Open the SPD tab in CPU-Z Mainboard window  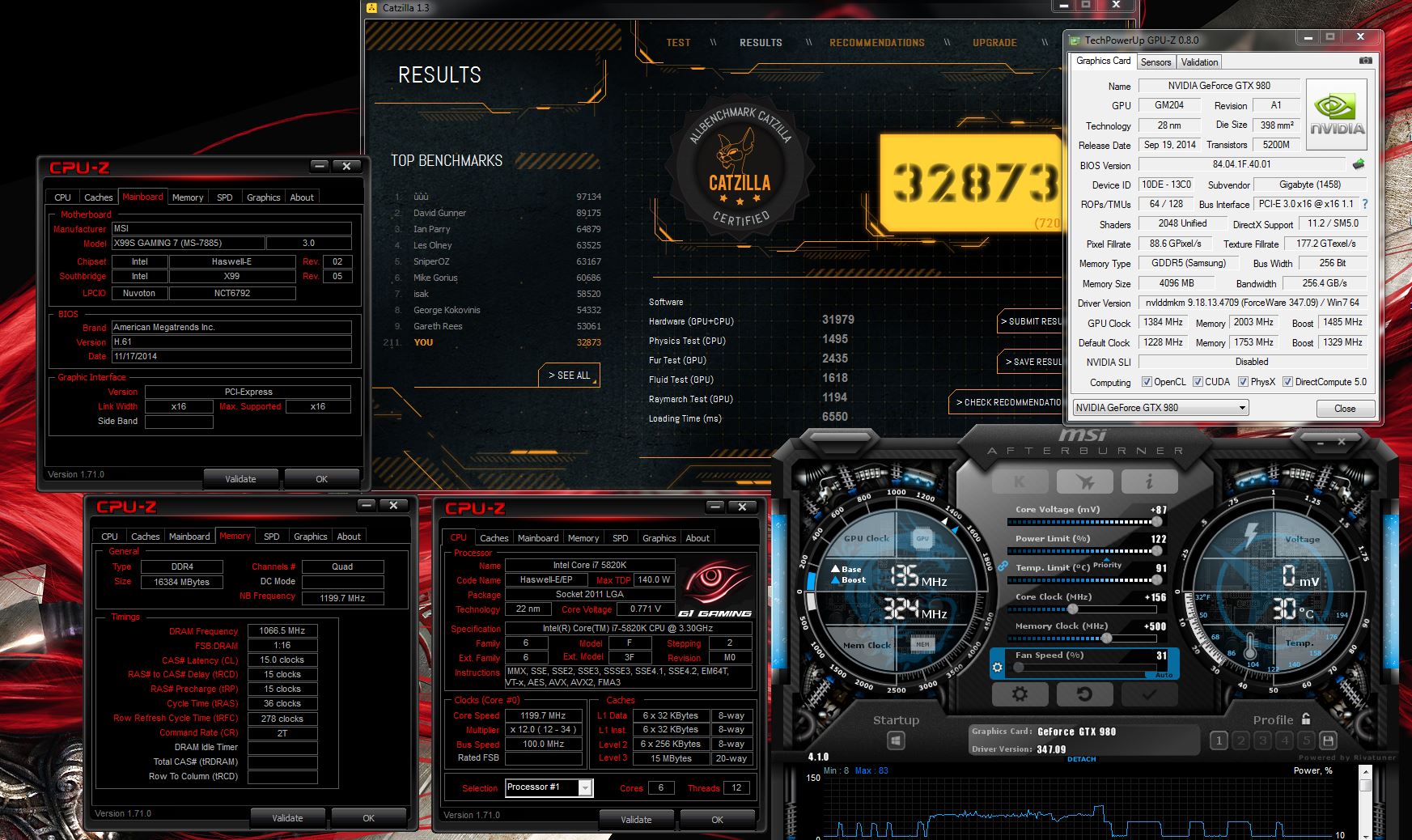(x=225, y=197)
